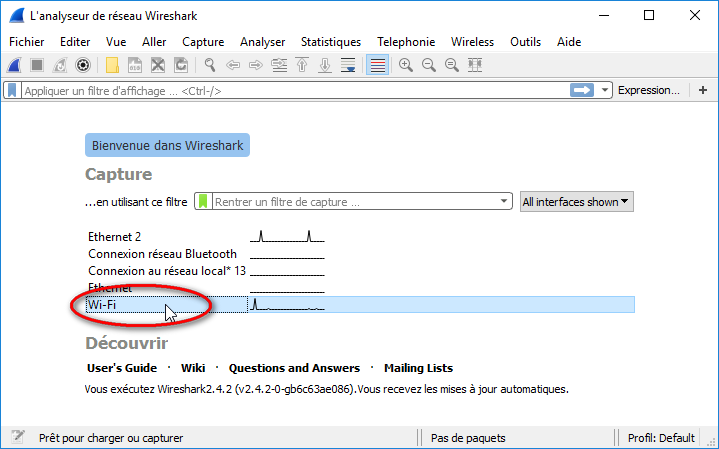The image size is (719, 449).
Task: Open a capture file via folder icon
Action: 112,65
